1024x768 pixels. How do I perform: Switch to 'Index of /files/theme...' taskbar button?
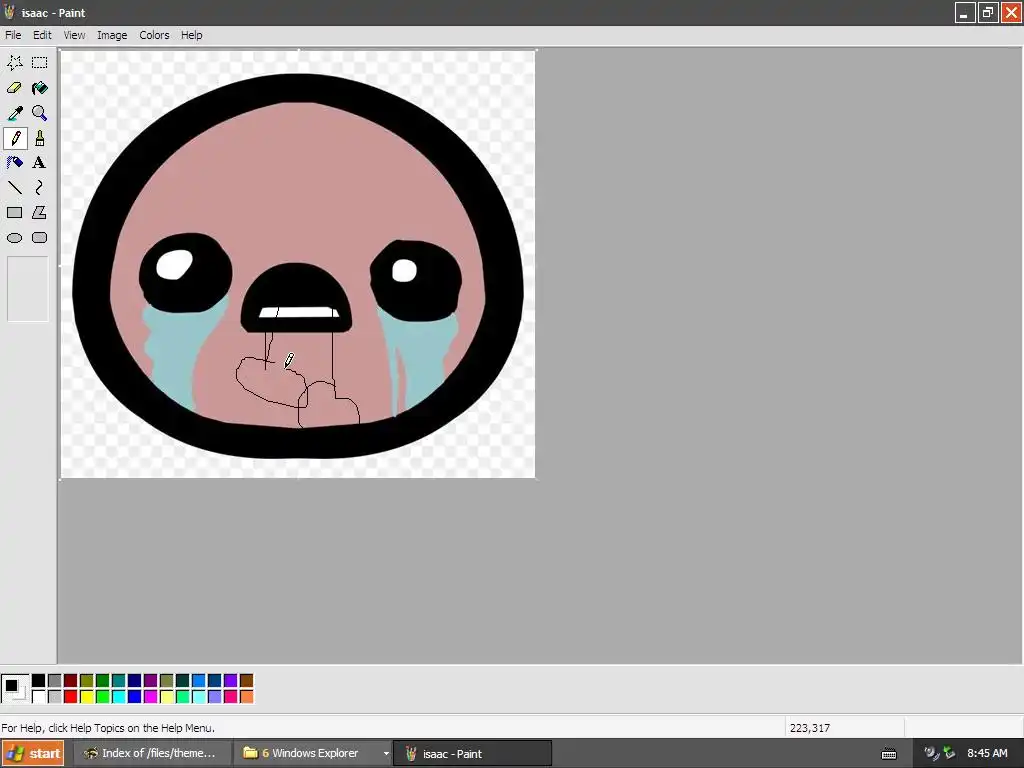coord(151,754)
